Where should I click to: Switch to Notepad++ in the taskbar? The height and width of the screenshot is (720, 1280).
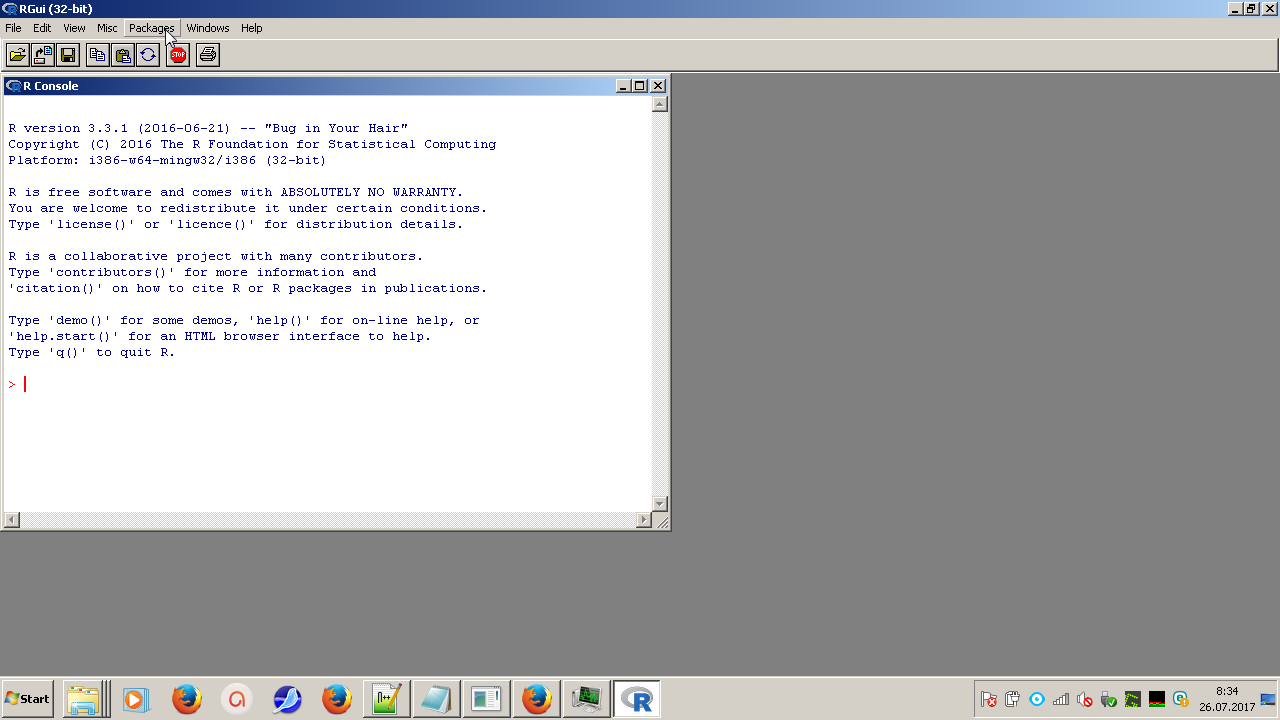(387, 699)
